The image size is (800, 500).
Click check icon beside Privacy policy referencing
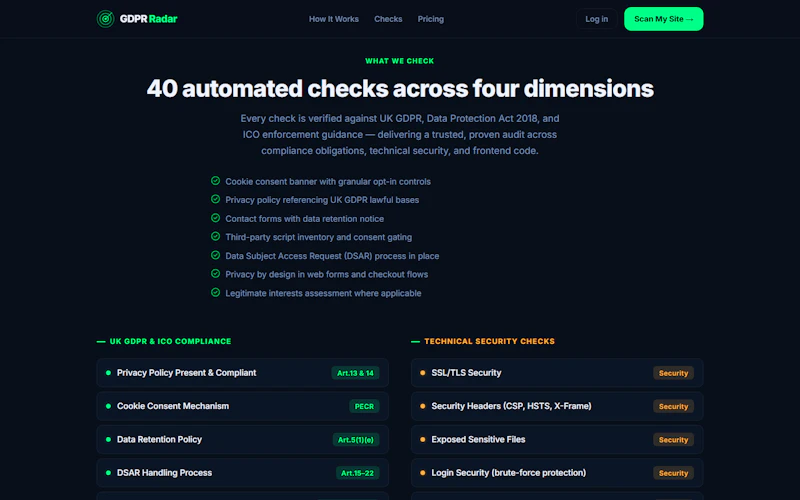pyautogui.click(x=215, y=199)
